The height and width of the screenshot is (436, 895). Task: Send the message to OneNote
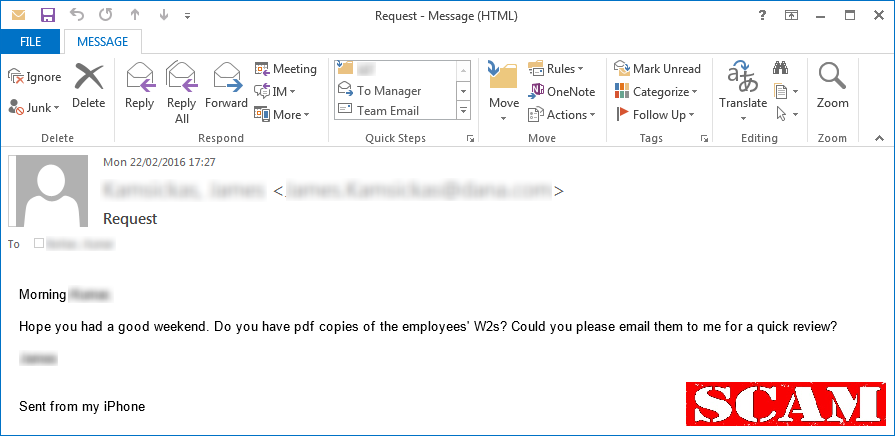click(562, 91)
